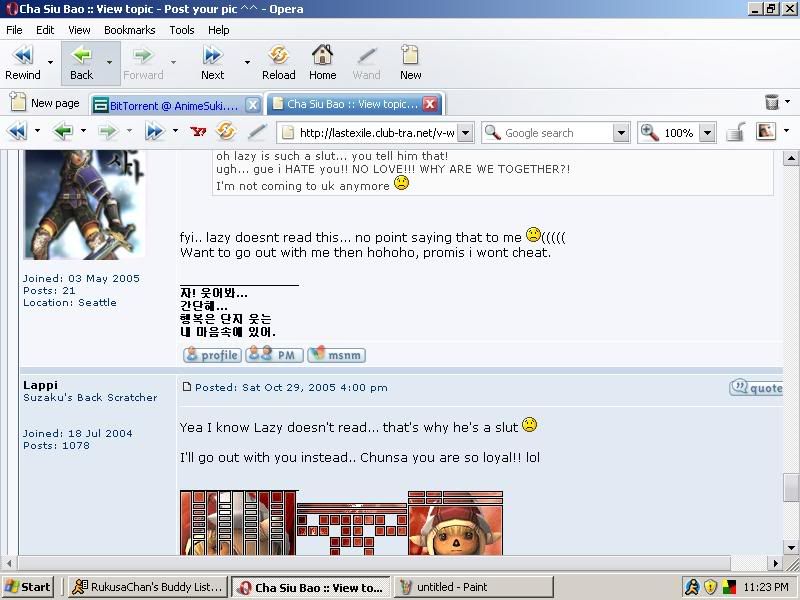Close the Cha Siu Bao tab

tap(430, 104)
